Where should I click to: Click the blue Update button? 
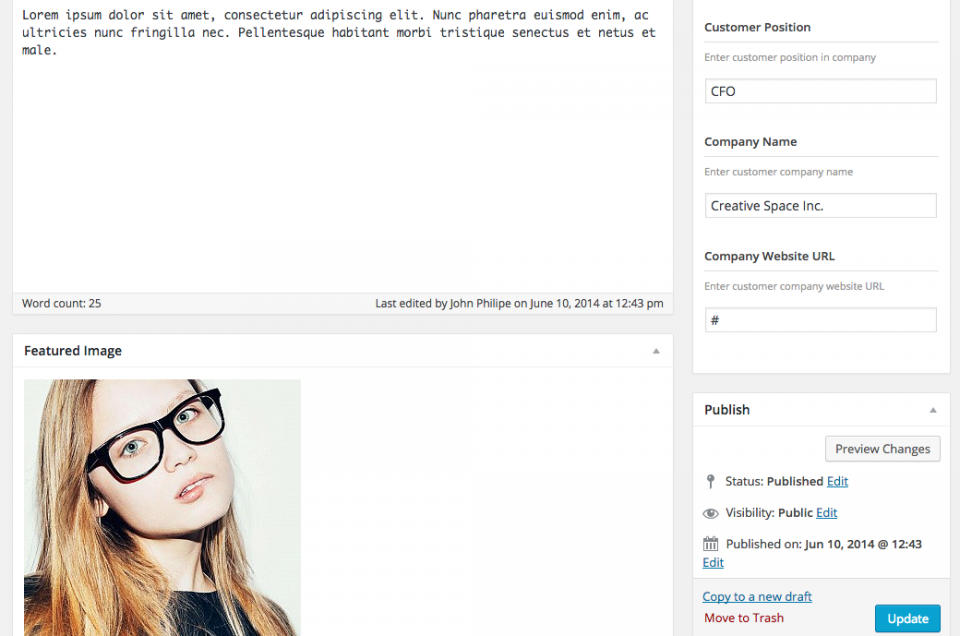[907, 619]
